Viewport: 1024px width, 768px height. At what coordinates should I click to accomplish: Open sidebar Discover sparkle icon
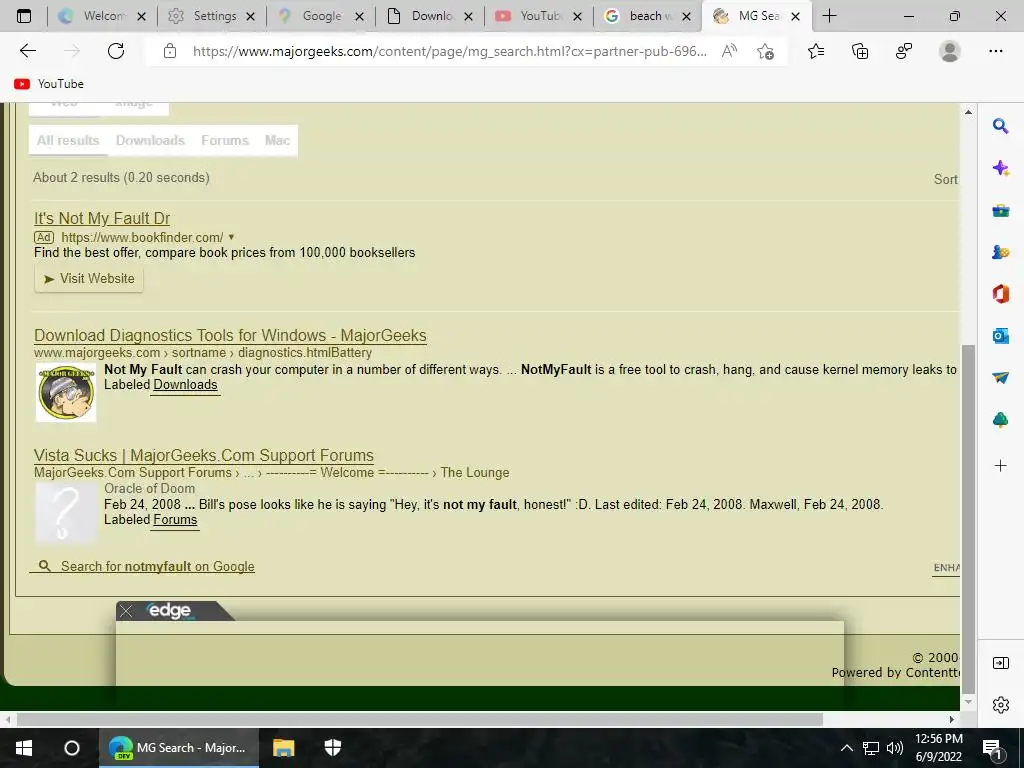(x=1000, y=168)
